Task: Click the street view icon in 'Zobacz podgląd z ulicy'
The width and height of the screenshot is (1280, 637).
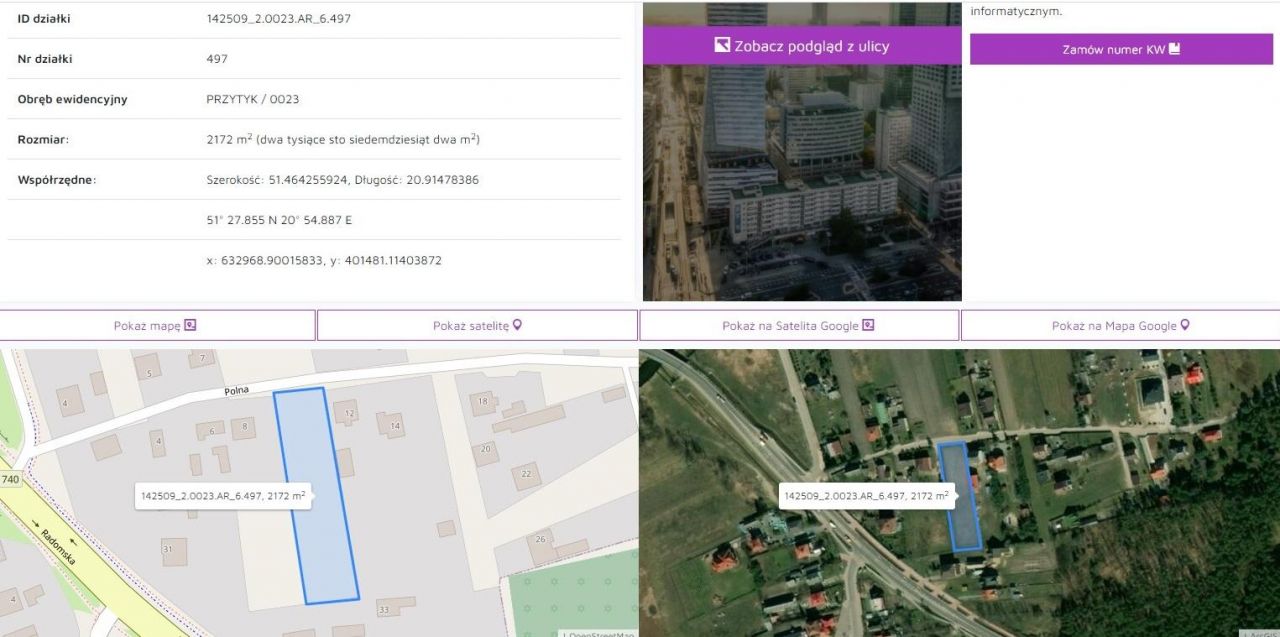Action: 720,44
